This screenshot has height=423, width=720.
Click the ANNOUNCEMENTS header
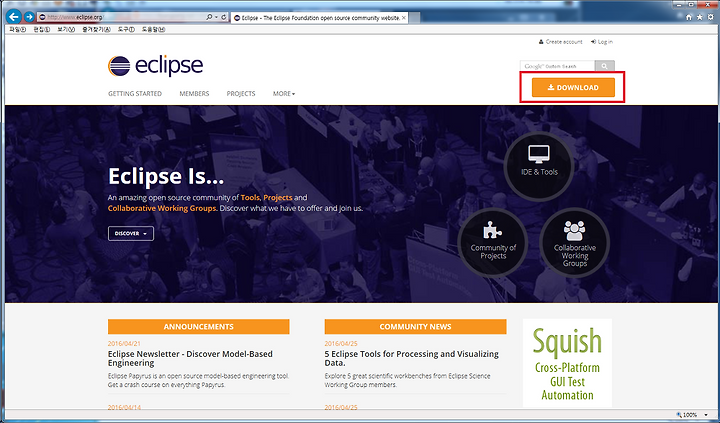click(x=198, y=327)
